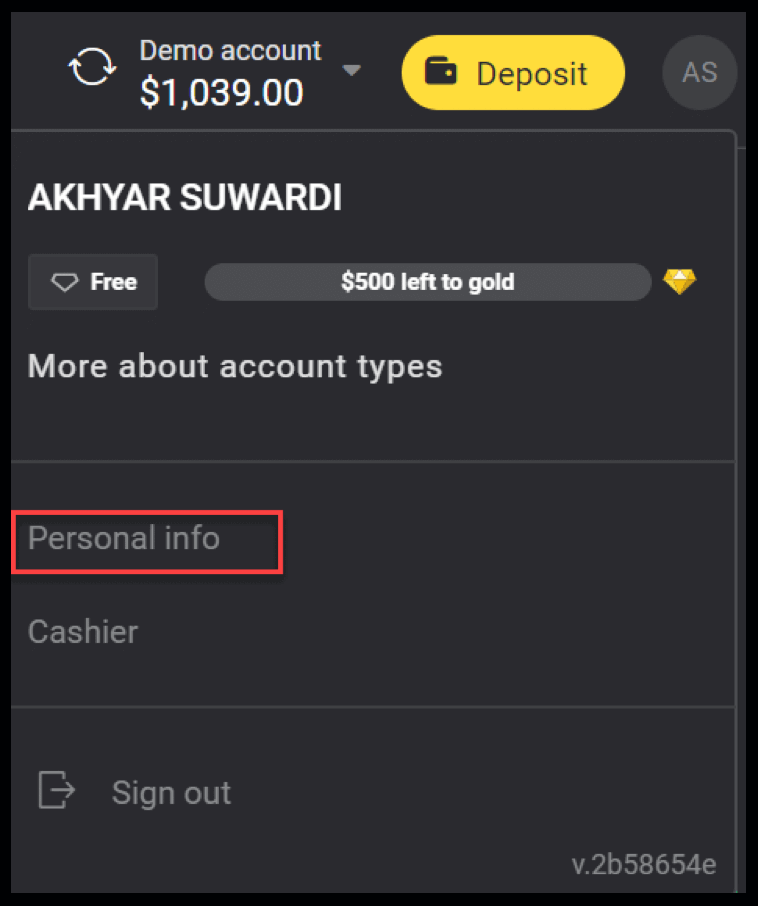
Task: Open More about account types link
Action: click(235, 366)
